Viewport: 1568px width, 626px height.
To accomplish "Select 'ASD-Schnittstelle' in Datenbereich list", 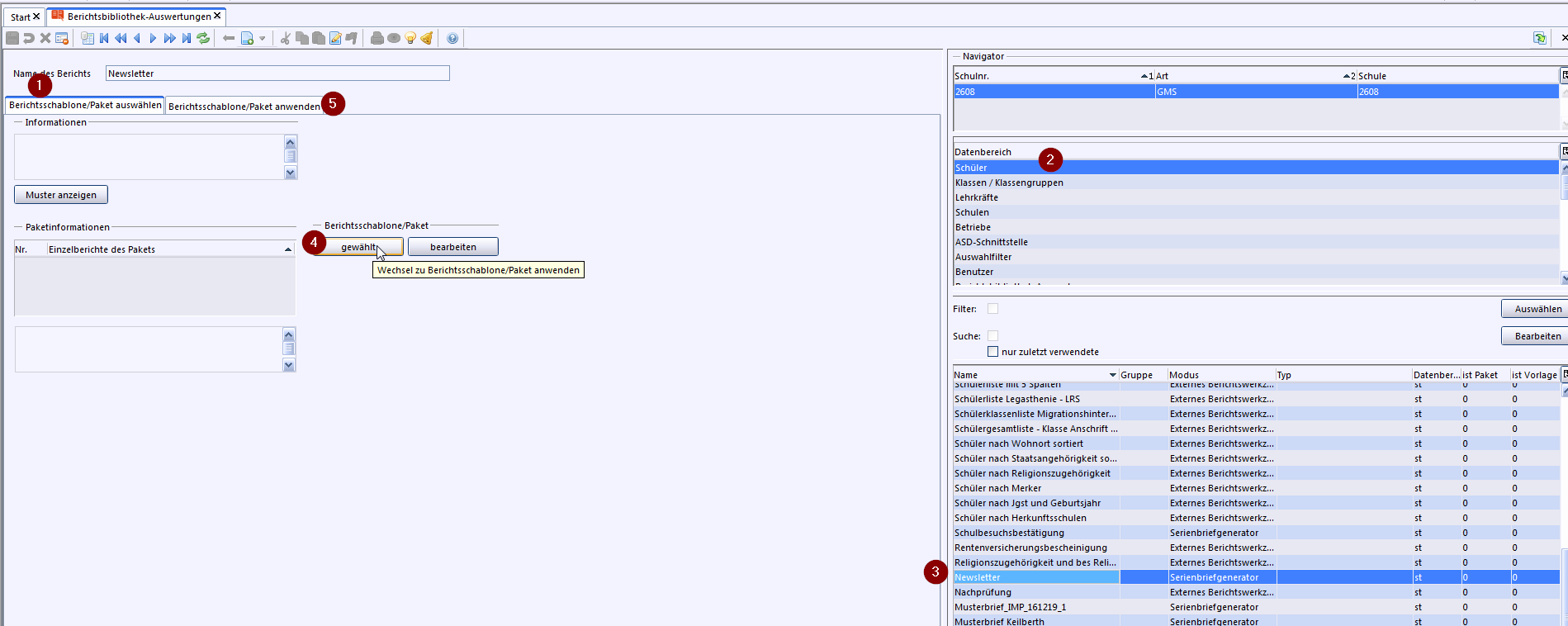I will pos(1256,242).
